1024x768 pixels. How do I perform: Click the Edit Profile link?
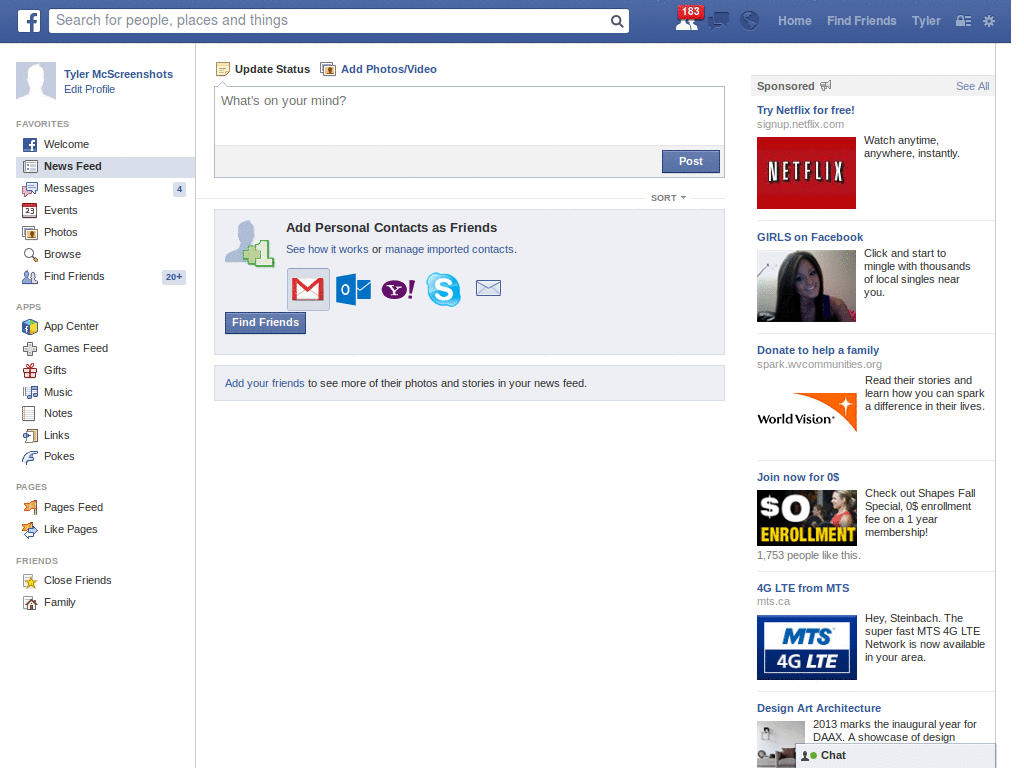click(x=89, y=89)
